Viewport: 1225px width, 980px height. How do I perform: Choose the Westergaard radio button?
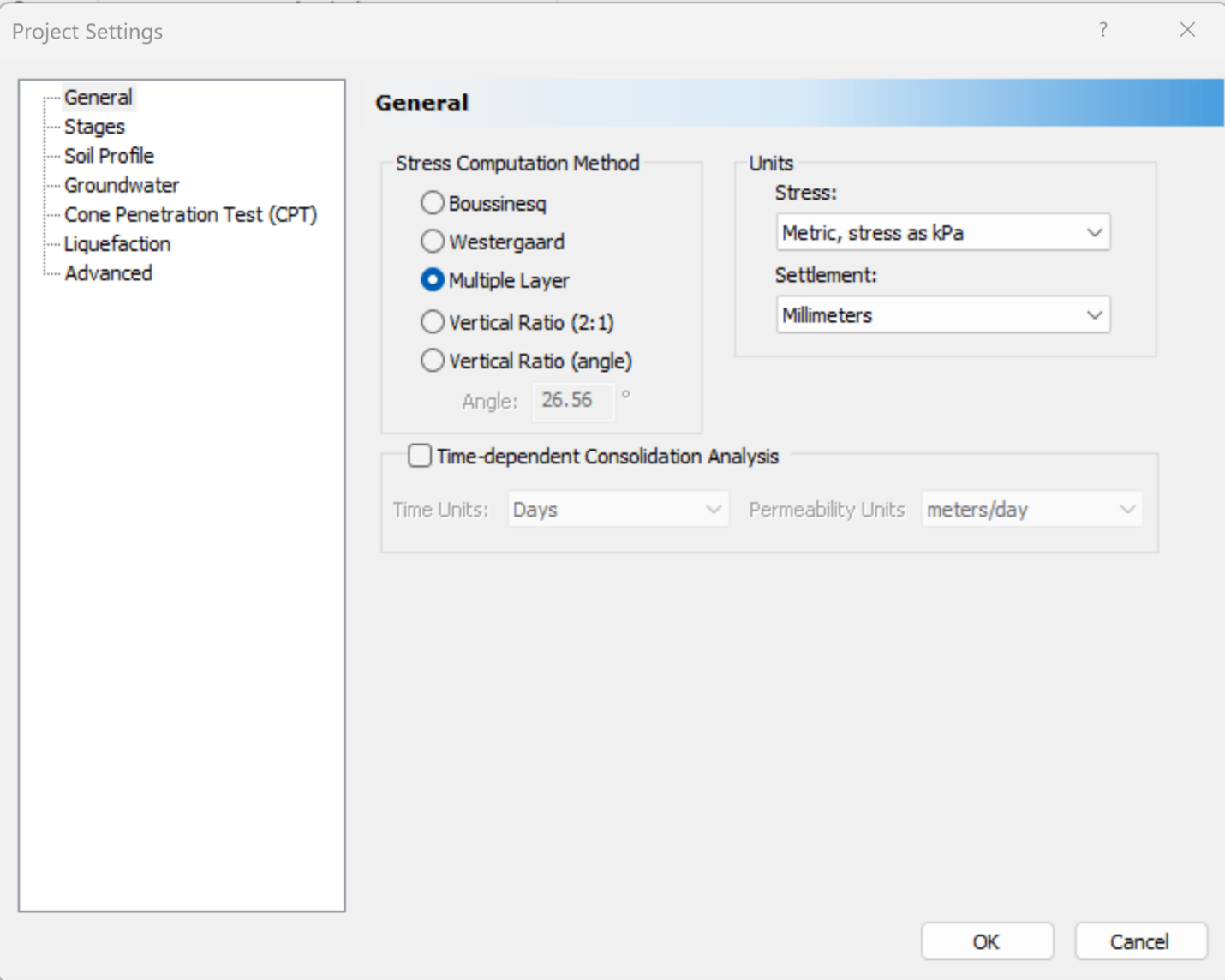click(x=433, y=242)
